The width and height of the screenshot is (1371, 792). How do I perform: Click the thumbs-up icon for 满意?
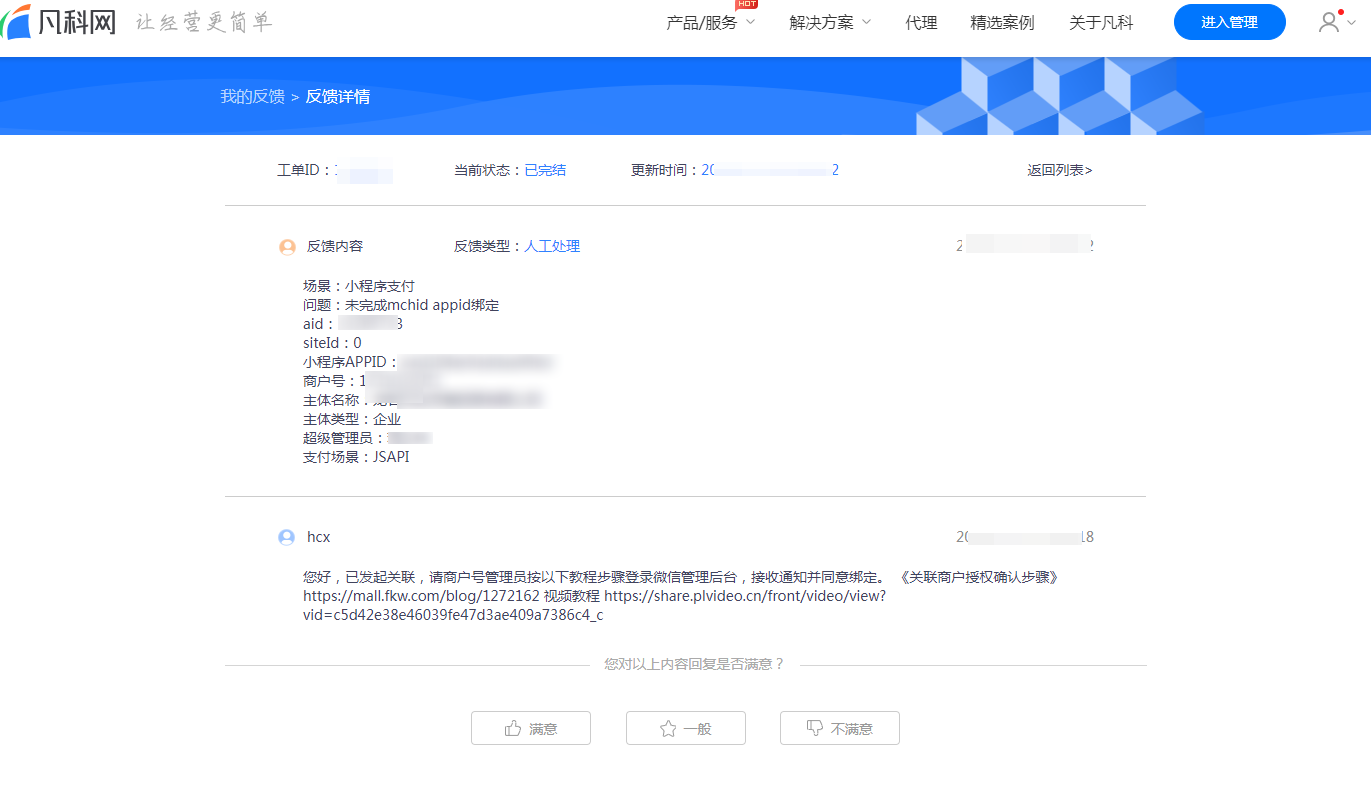(513, 729)
